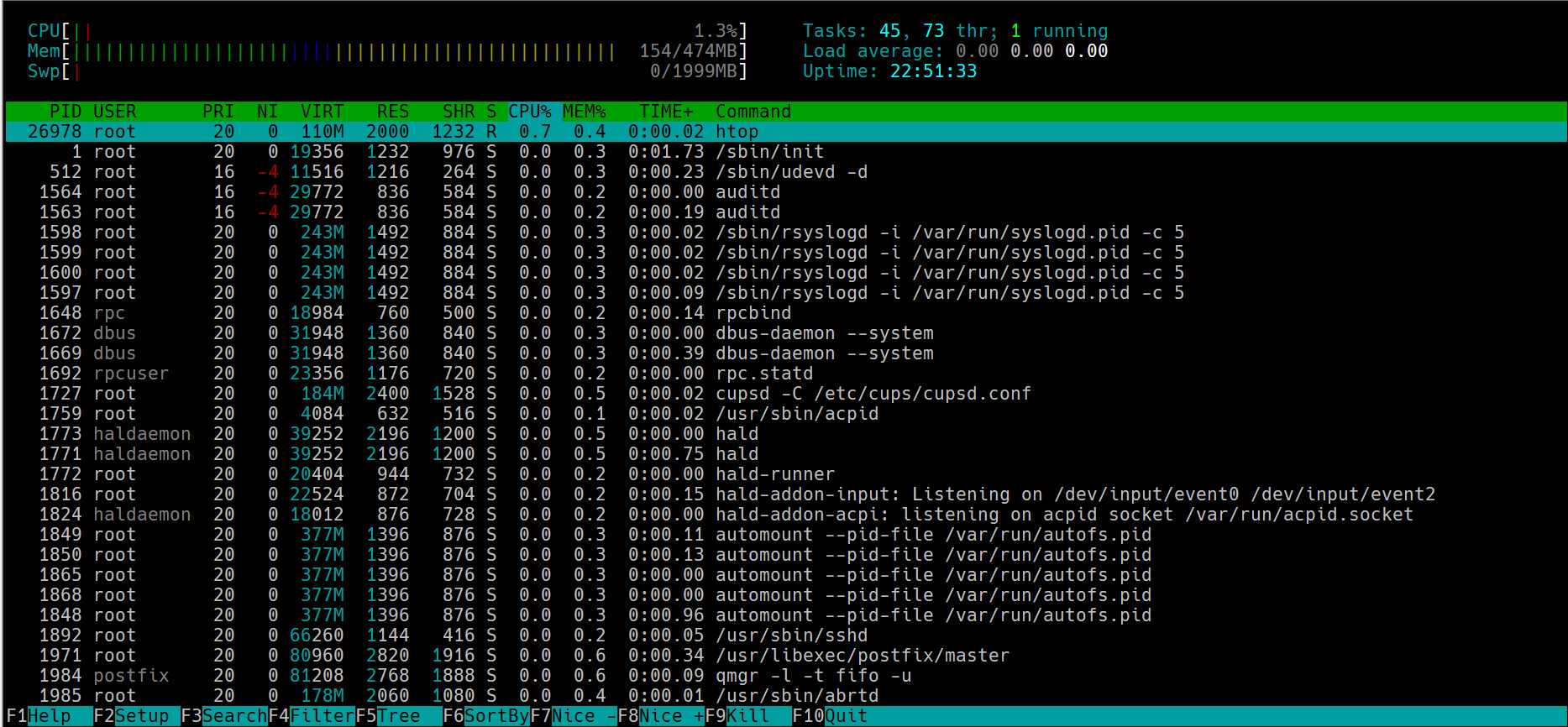Select dbus-daemon process with PID 1669
The image size is (1568, 727).
786,353
